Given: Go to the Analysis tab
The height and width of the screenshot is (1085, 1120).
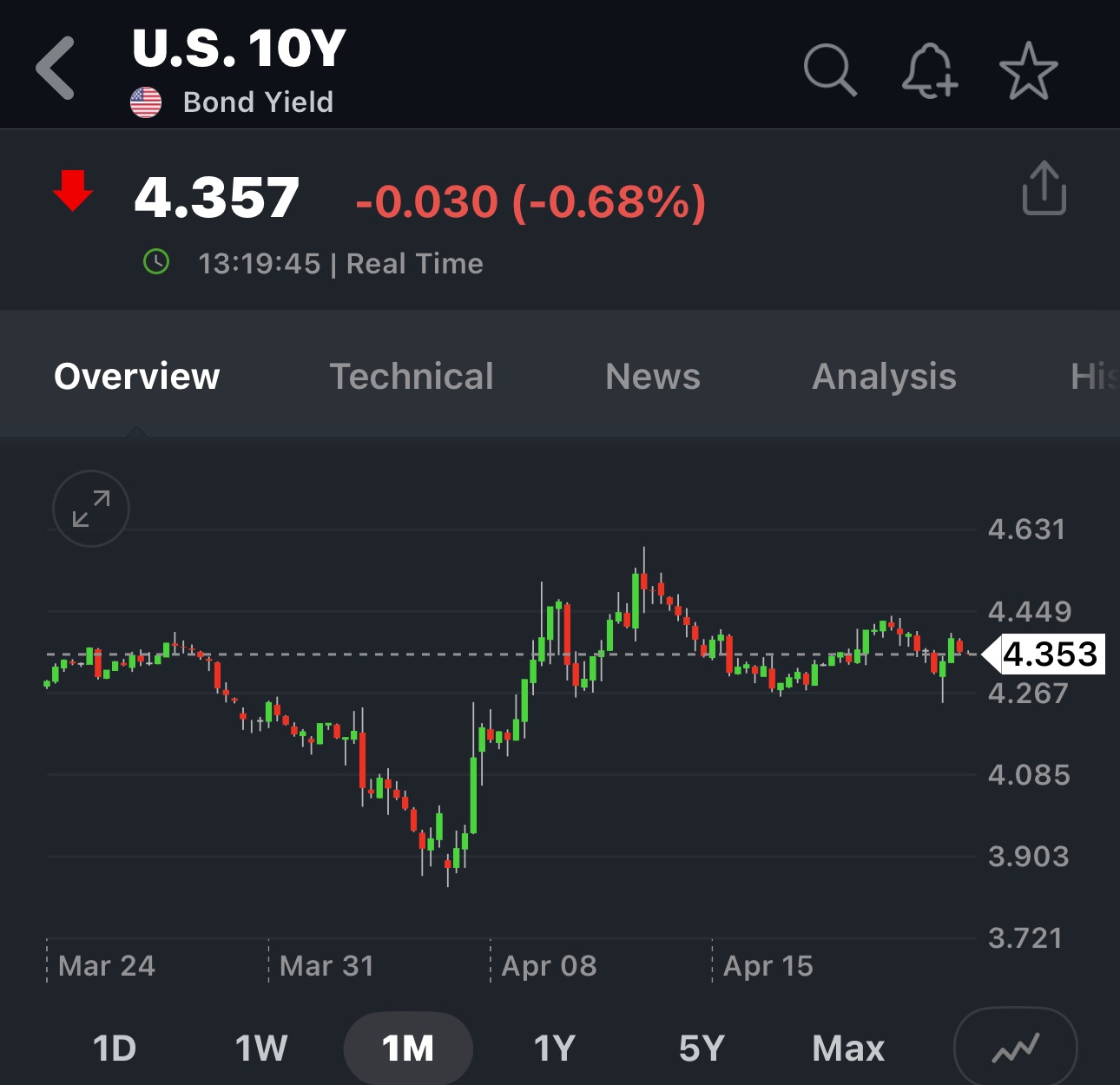Looking at the screenshot, I should pyautogui.click(x=884, y=377).
